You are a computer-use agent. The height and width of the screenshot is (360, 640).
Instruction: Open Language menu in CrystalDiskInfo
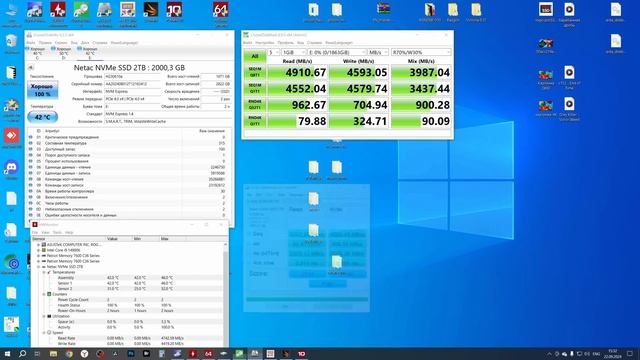coord(124,42)
